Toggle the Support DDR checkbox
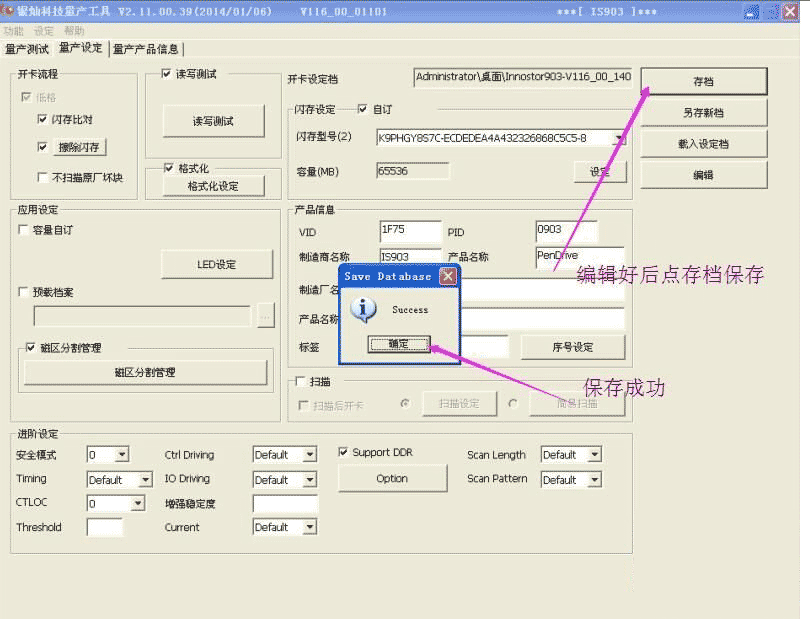Viewport: 810px width, 619px height. [x=345, y=452]
